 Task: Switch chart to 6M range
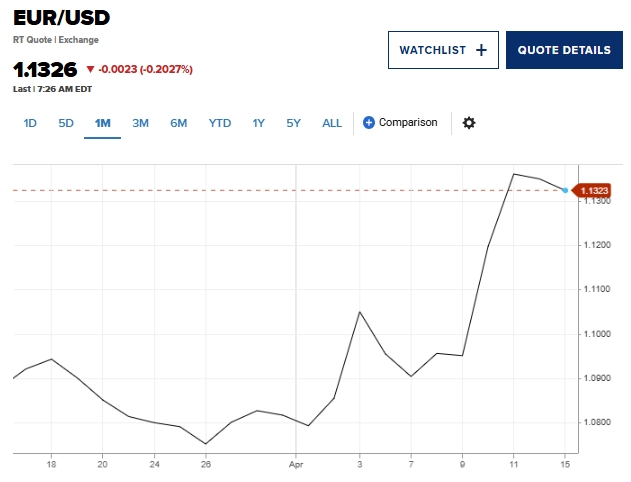tap(178, 123)
